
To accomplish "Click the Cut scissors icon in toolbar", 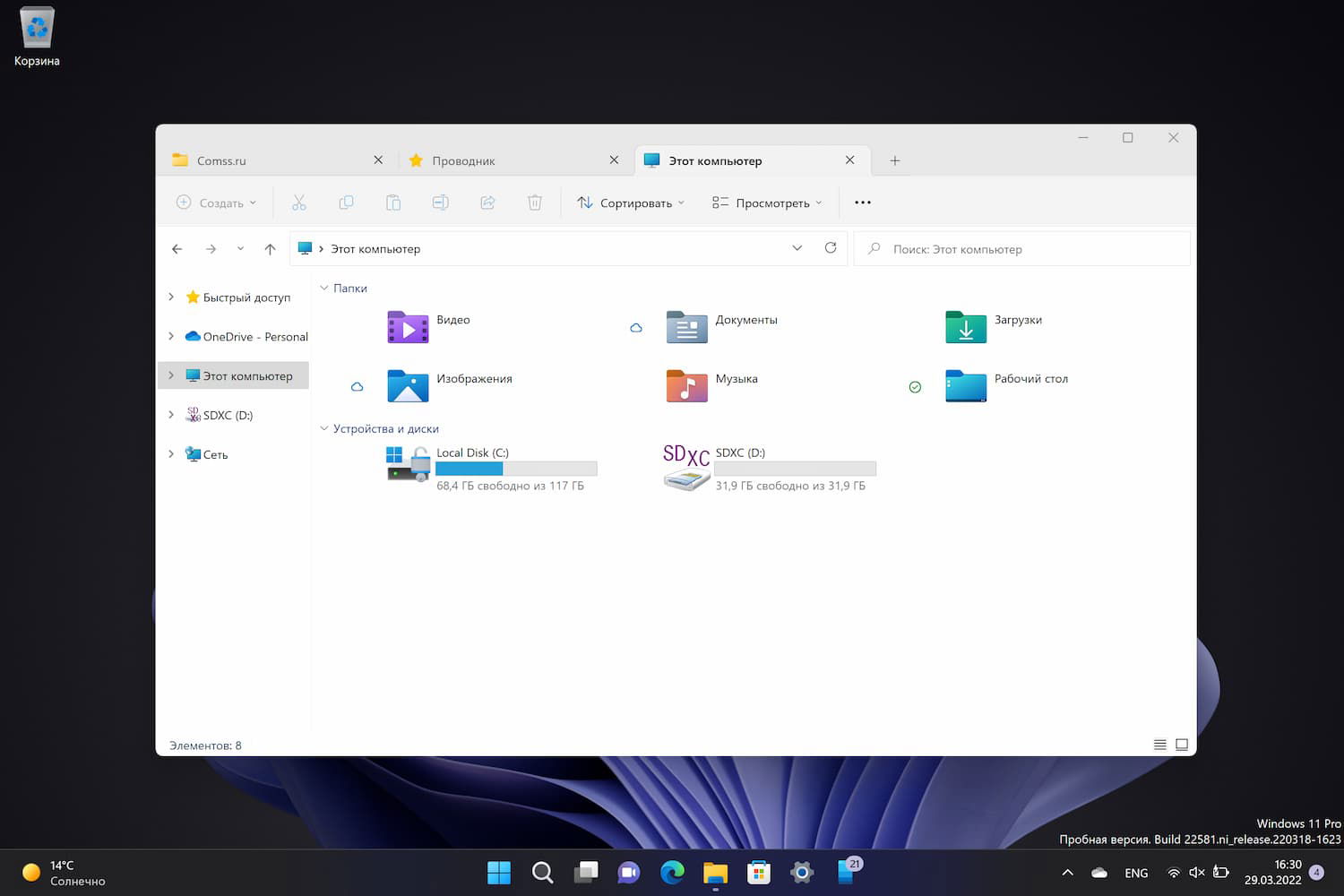I will point(299,202).
